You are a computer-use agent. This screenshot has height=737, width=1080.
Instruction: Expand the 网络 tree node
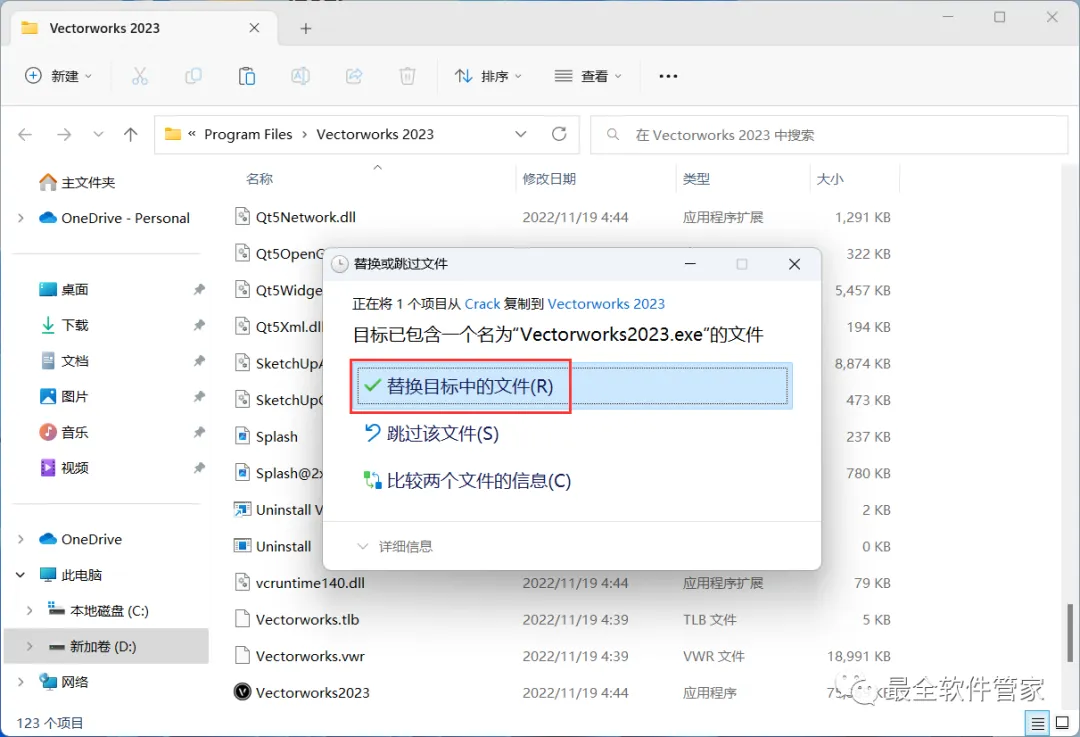click(21, 682)
